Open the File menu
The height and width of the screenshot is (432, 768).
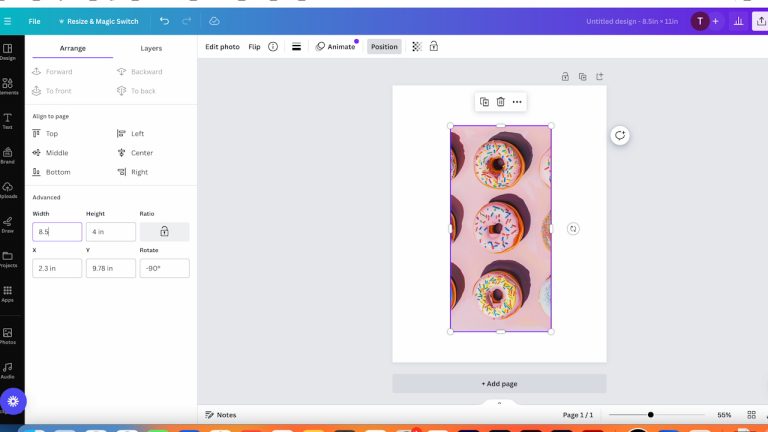click(35, 21)
